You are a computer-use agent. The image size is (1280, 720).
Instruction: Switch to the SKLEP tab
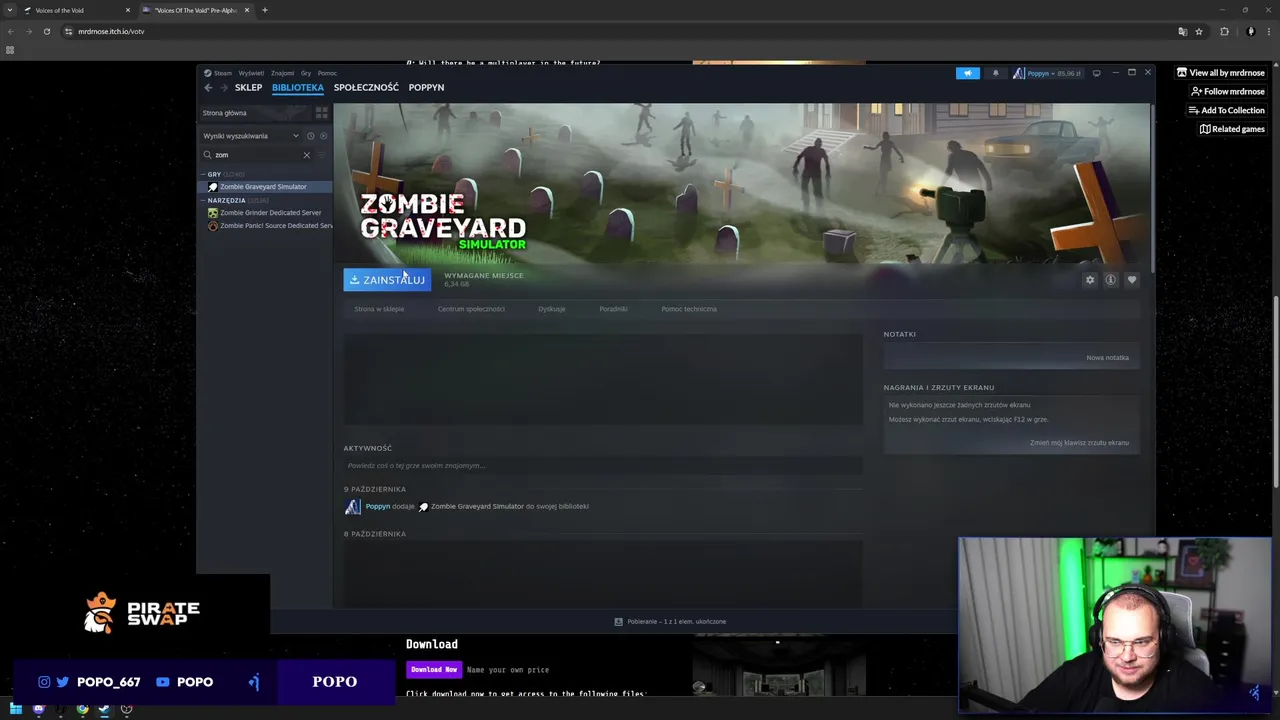pyautogui.click(x=248, y=87)
